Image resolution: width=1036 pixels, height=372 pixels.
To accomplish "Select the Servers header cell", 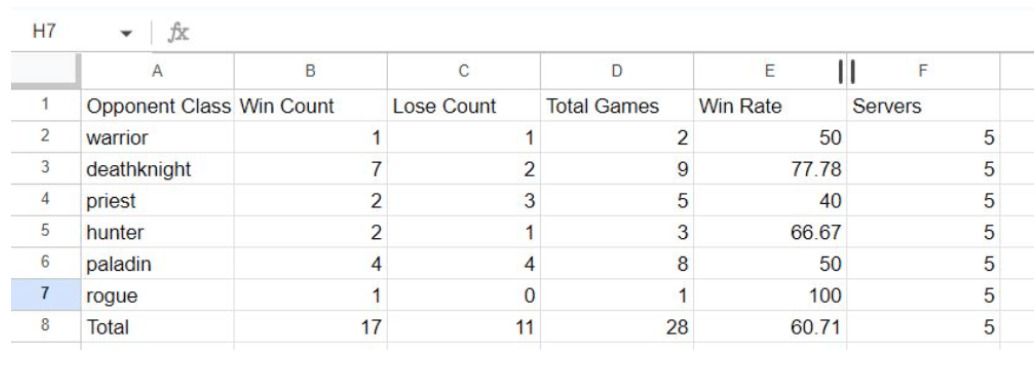I will coord(924,105).
